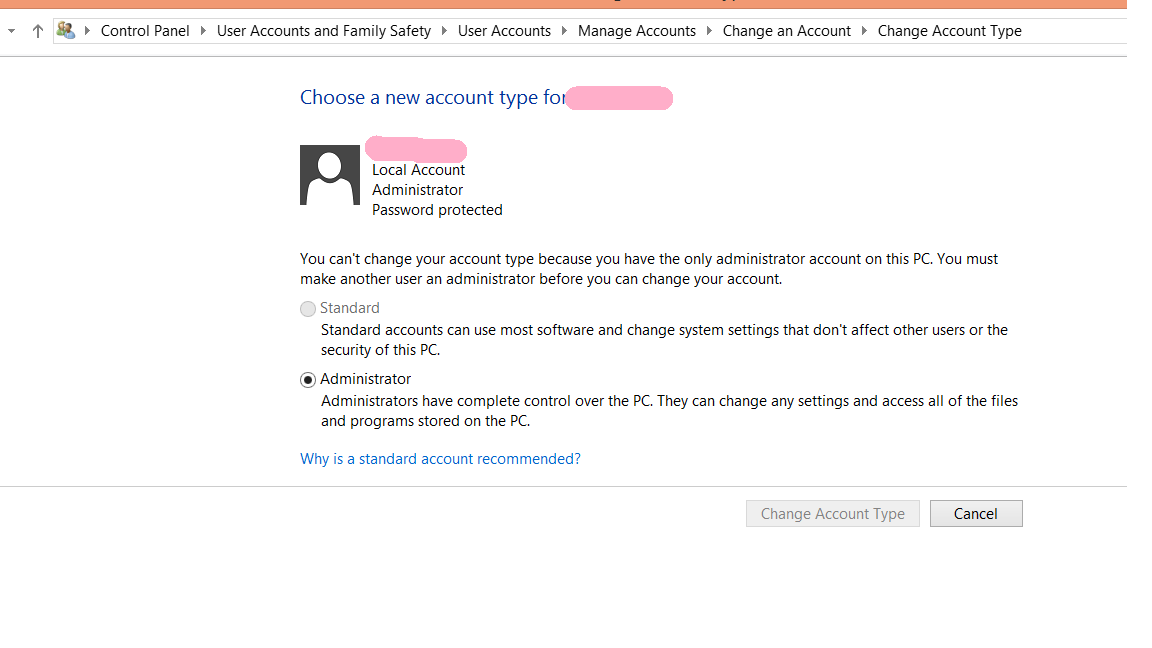Expand the chevron before Control Panel breadcrumb
The height and width of the screenshot is (648, 1152).
[x=88, y=31]
